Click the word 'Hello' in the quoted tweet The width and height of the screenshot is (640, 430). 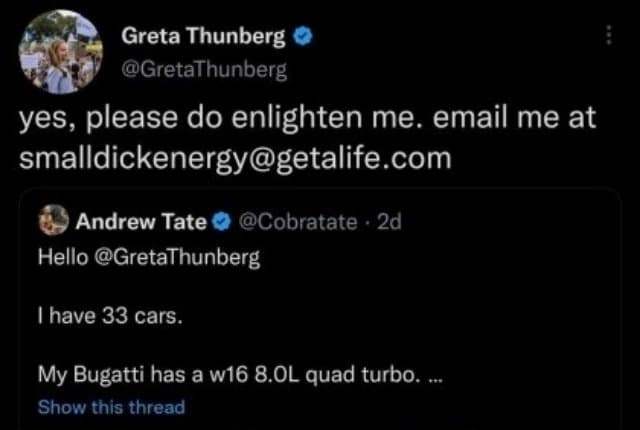(61, 257)
